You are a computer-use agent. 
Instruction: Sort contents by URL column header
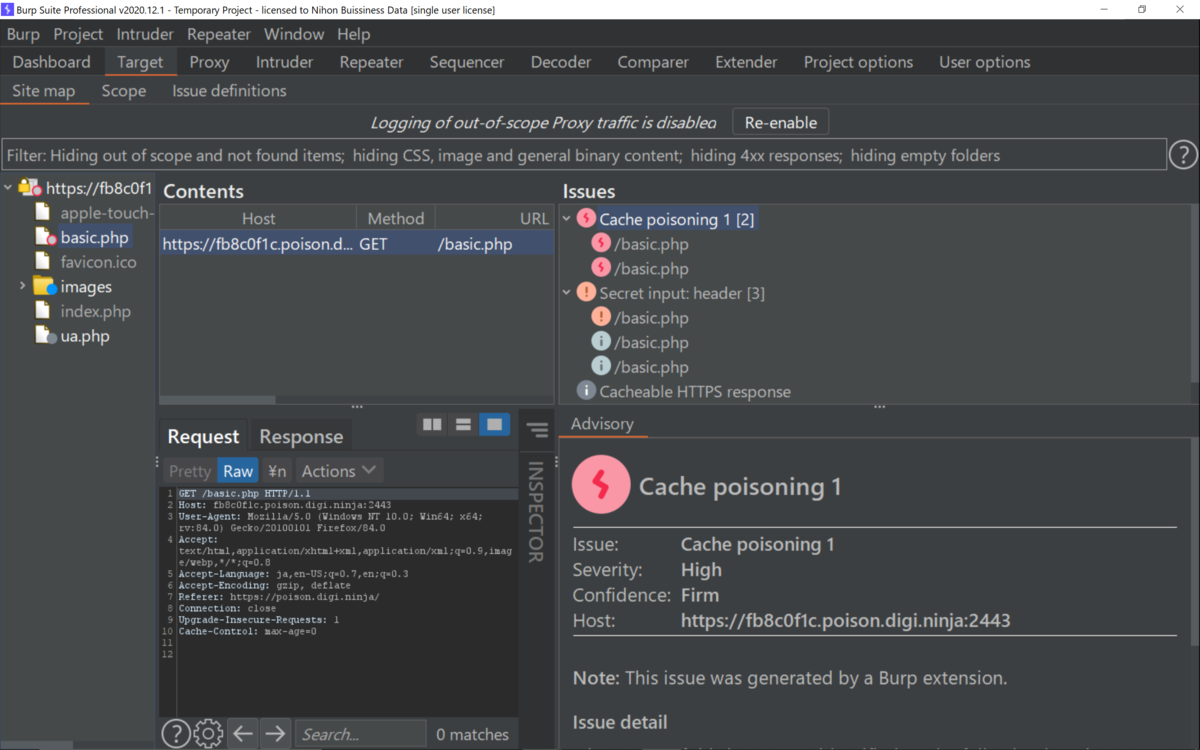pyautogui.click(x=494, y=218)
